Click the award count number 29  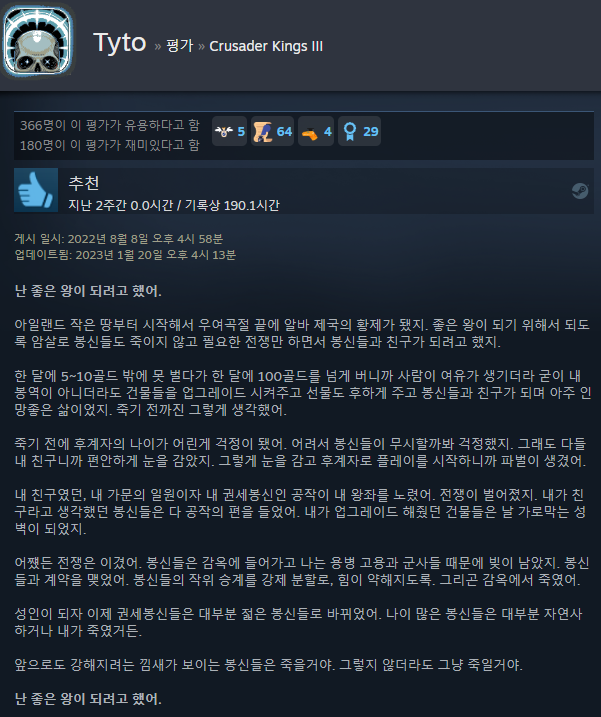370,132
